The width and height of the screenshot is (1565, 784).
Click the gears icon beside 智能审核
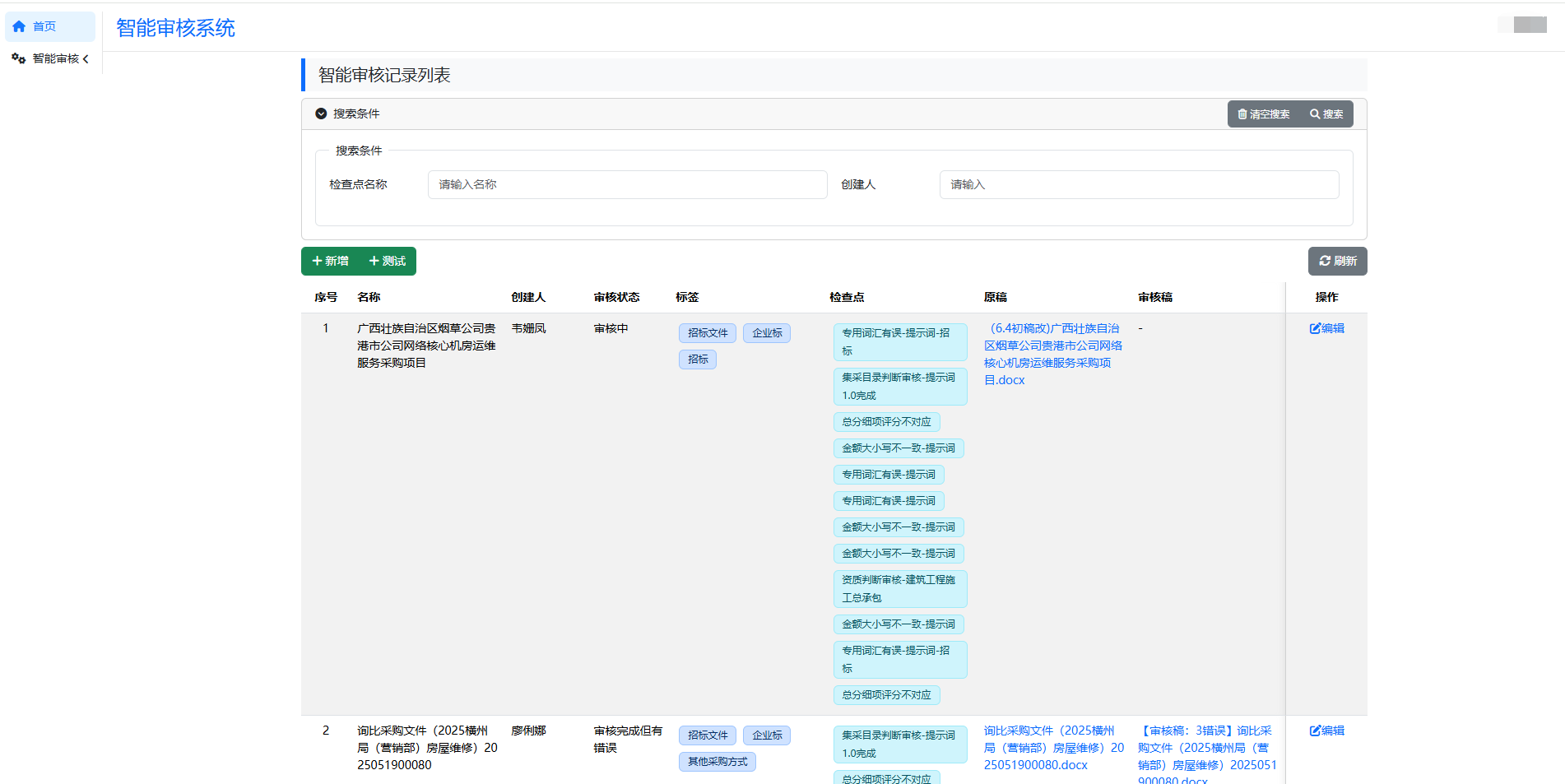18,58
